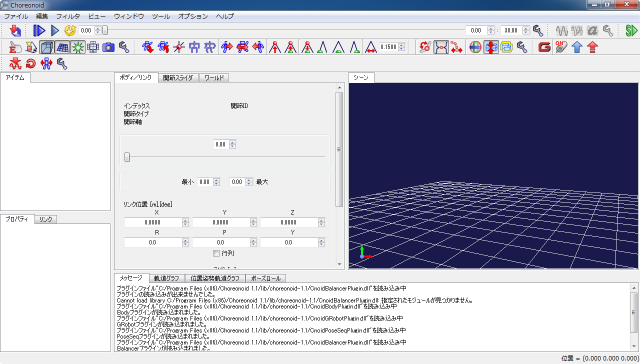Click the body/link panel vertical scrollbar
640x364 pixels.
[339, 176]
